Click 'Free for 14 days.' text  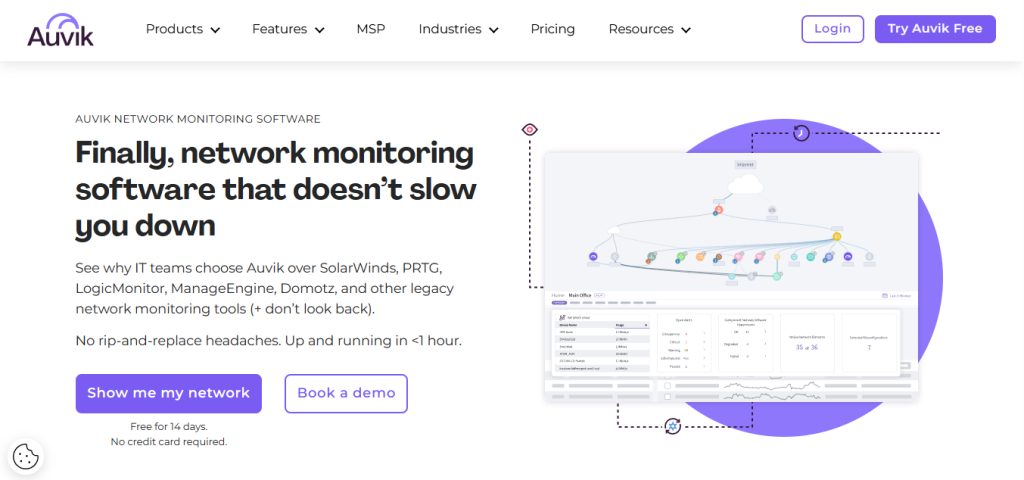(x=168, y=426)
